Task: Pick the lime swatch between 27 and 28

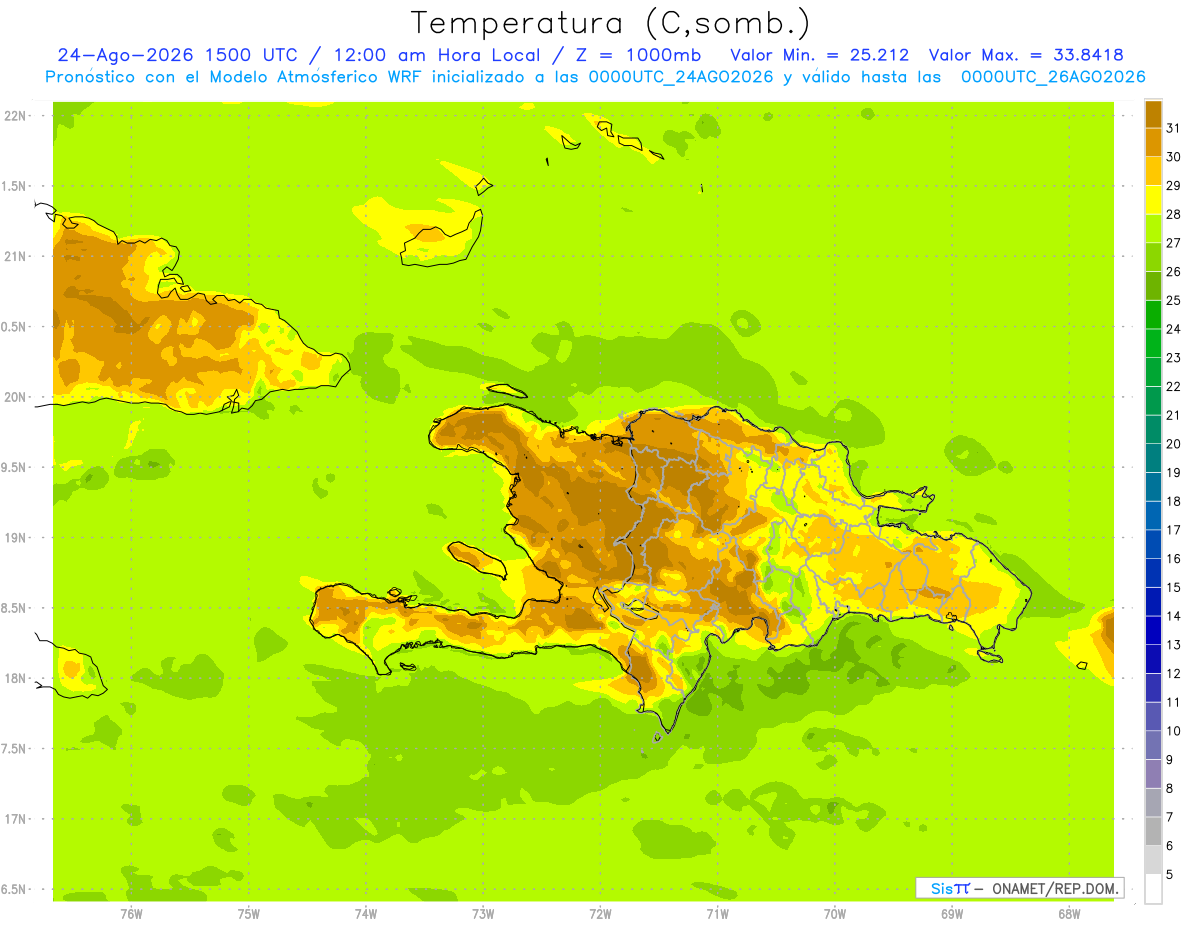Action: tap(1153, 229)
